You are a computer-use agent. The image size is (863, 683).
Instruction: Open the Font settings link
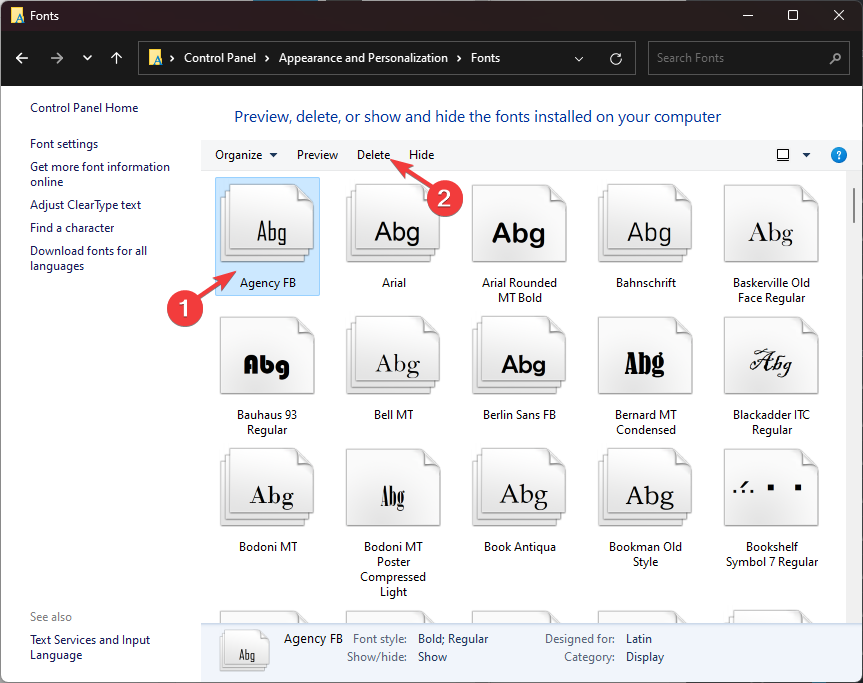(64, 144)
